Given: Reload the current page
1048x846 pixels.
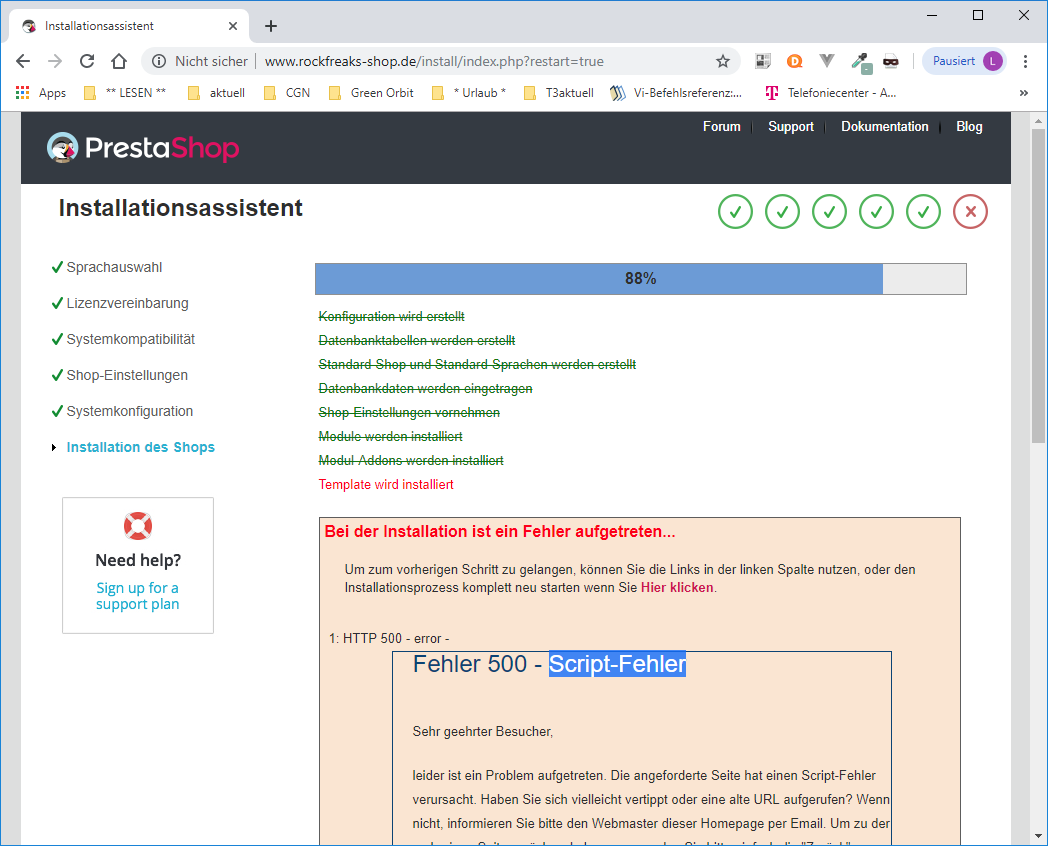Looking at the screenshot, I should [x=87, y=61].
